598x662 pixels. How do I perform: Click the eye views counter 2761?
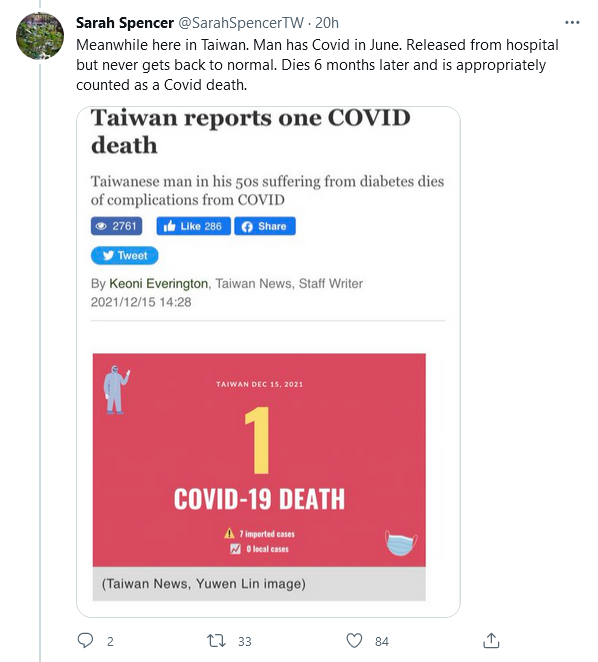point(116,226)
